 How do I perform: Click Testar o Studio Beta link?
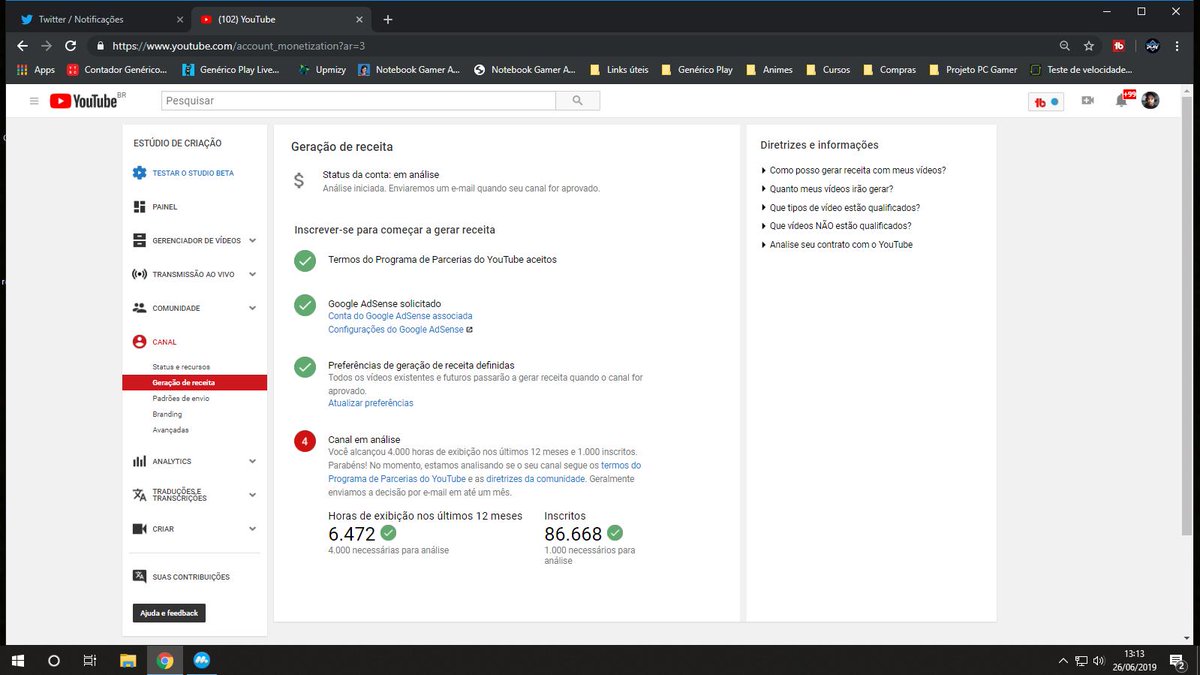193,173
